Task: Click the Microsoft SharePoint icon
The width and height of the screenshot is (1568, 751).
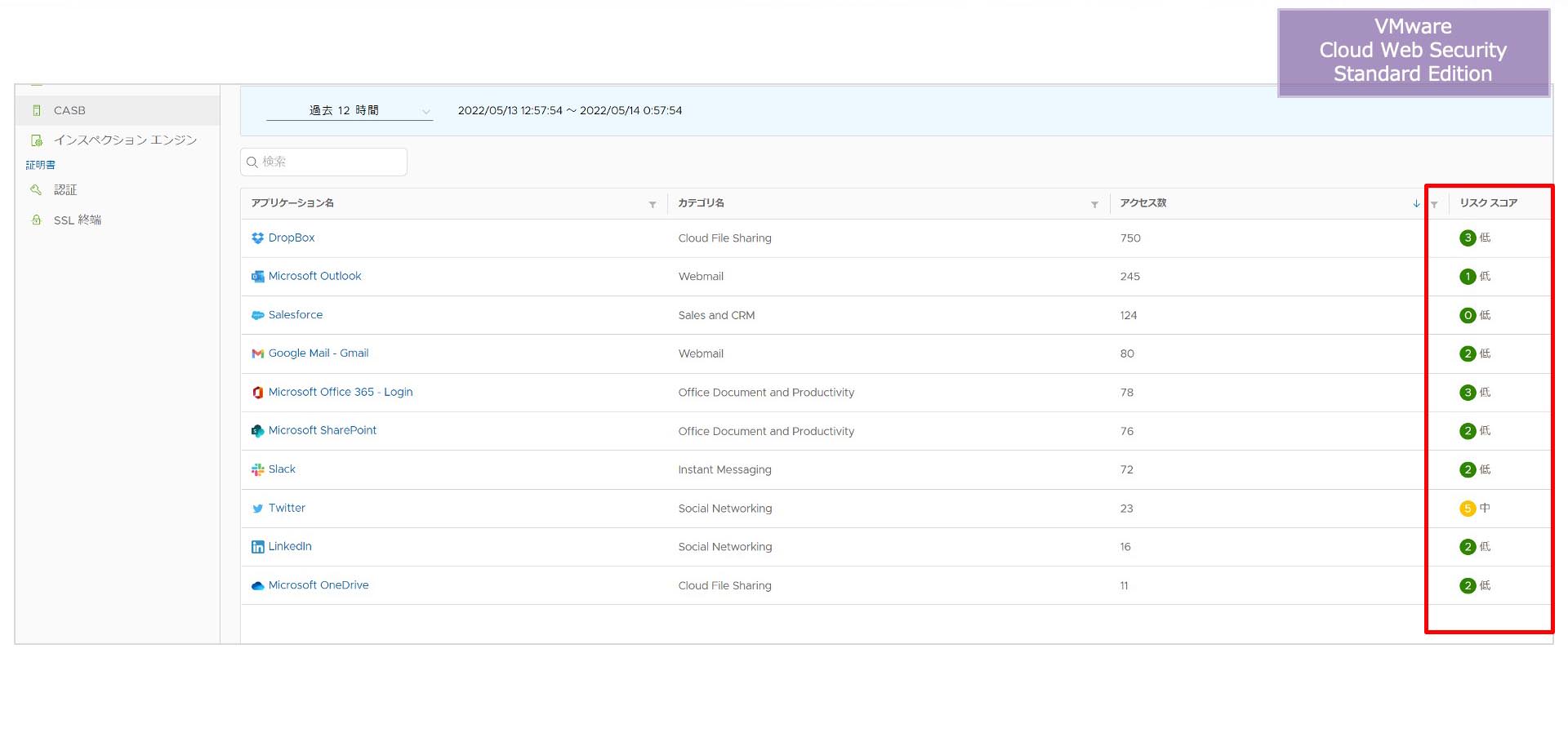Action: pyautogui.click(x=257, y=430)
